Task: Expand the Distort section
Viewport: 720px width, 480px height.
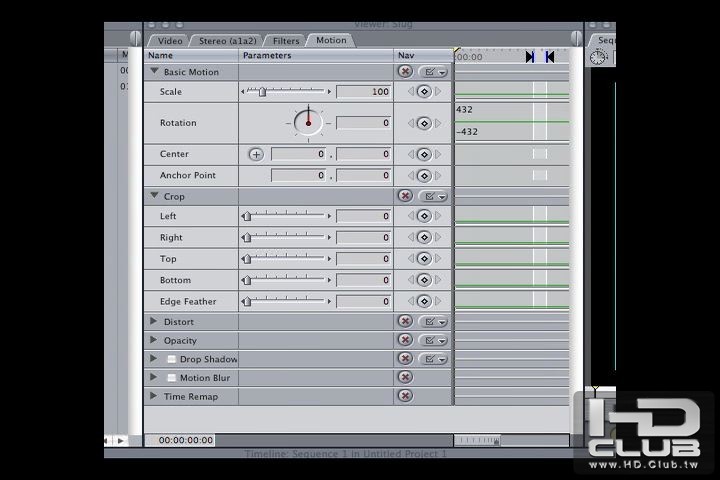Action: [x=154, y=321]
